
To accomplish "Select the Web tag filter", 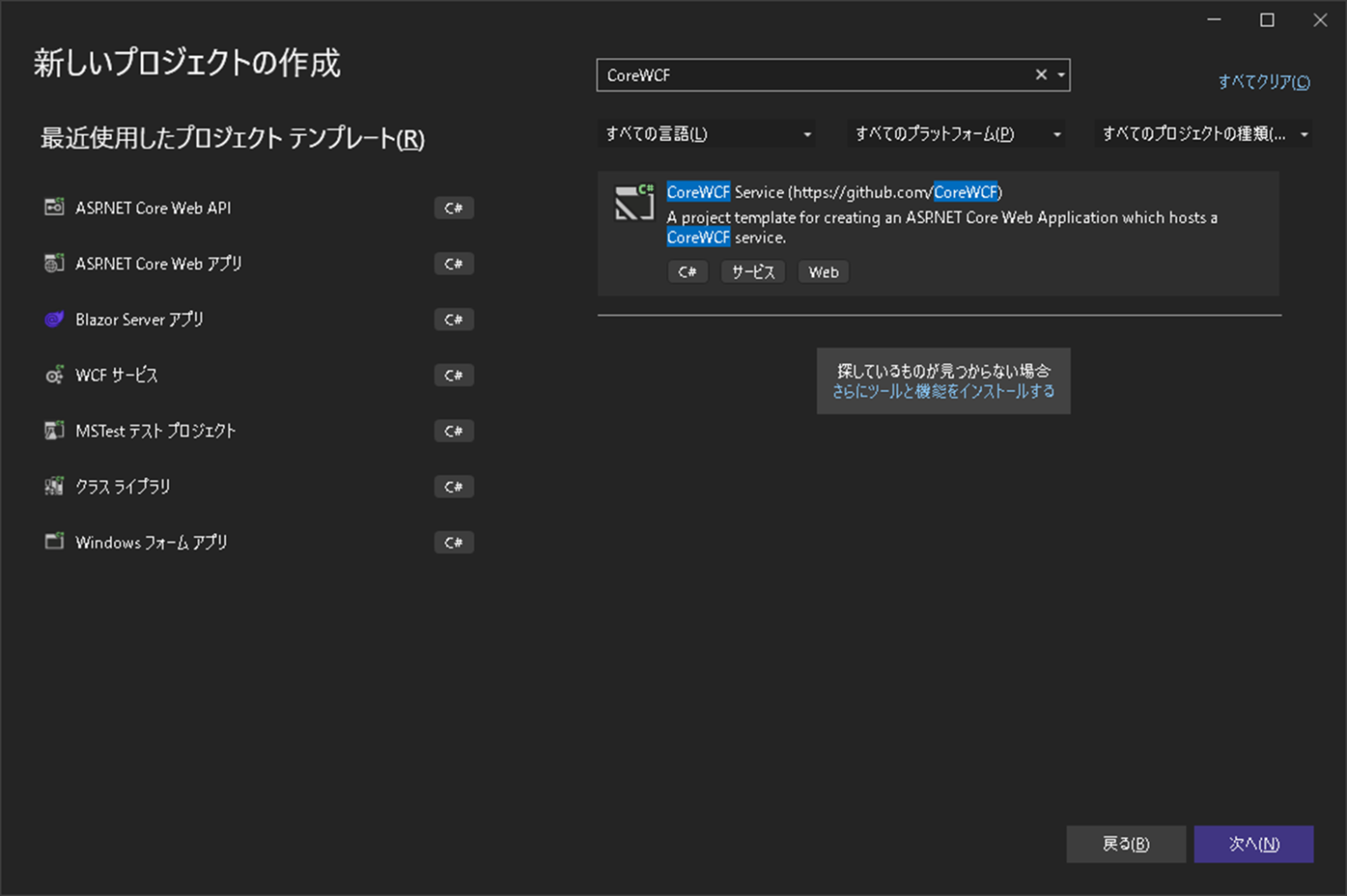I will pyautogui.click(x=823, y=272).
